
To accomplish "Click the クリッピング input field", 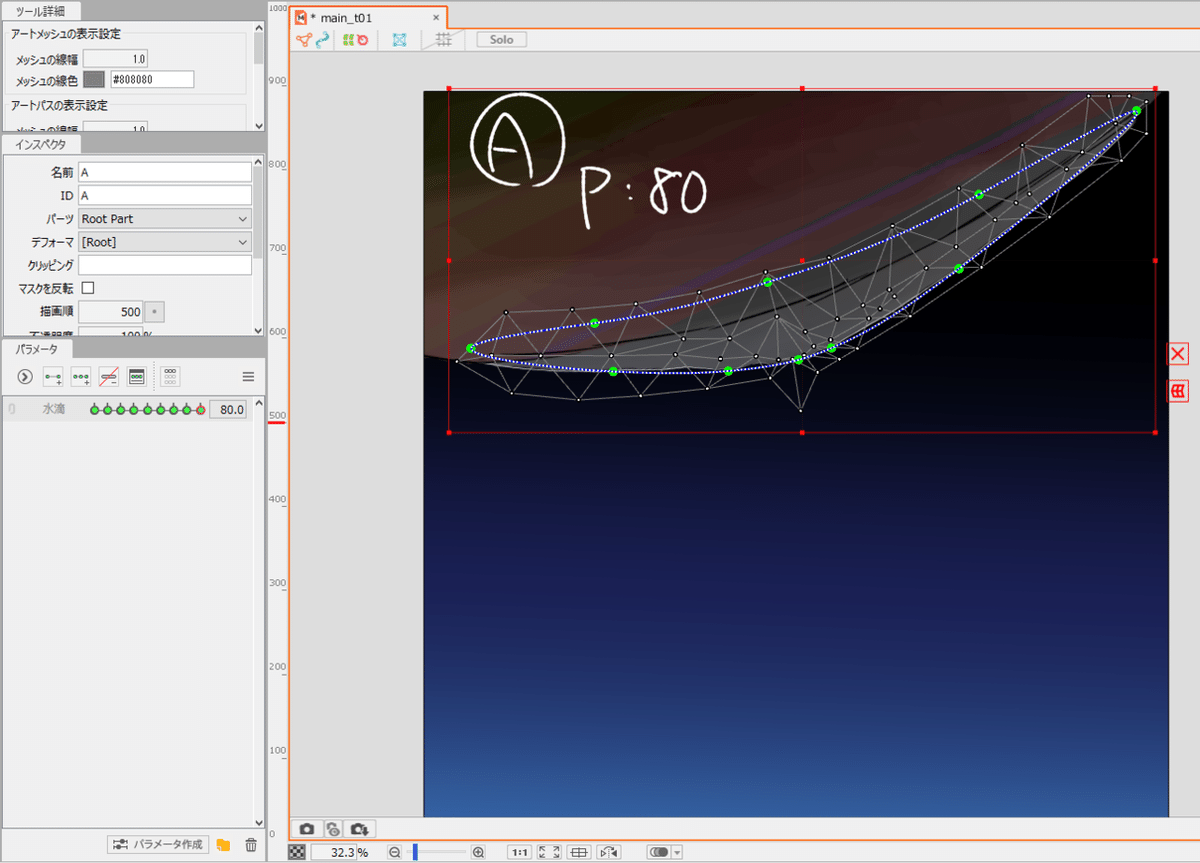I will (x=165, y=265).
